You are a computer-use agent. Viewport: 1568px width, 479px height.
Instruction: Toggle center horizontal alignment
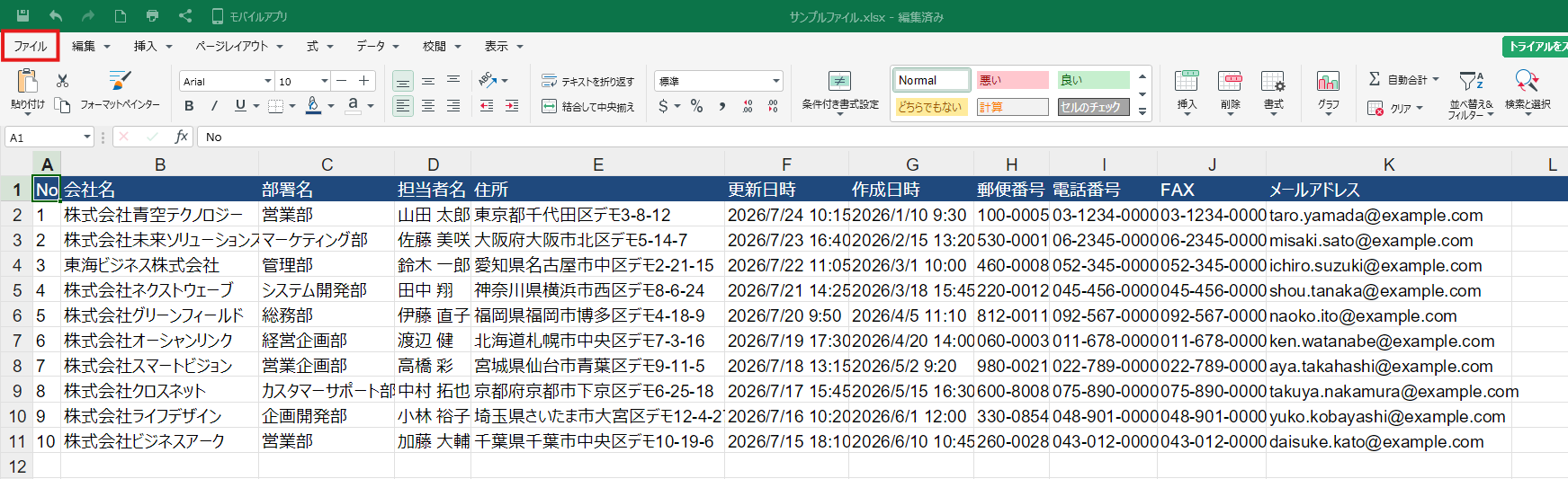pos(428,106)
